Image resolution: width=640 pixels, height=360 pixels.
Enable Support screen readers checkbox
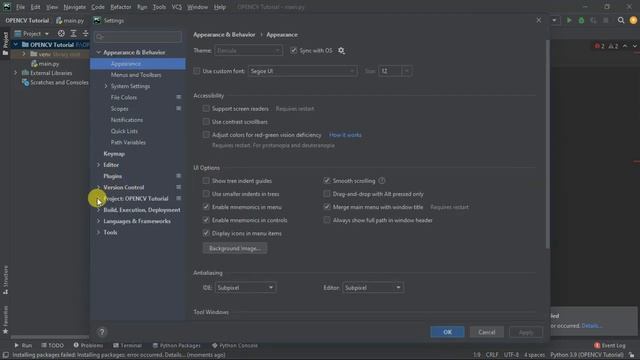tap(206, 109)
